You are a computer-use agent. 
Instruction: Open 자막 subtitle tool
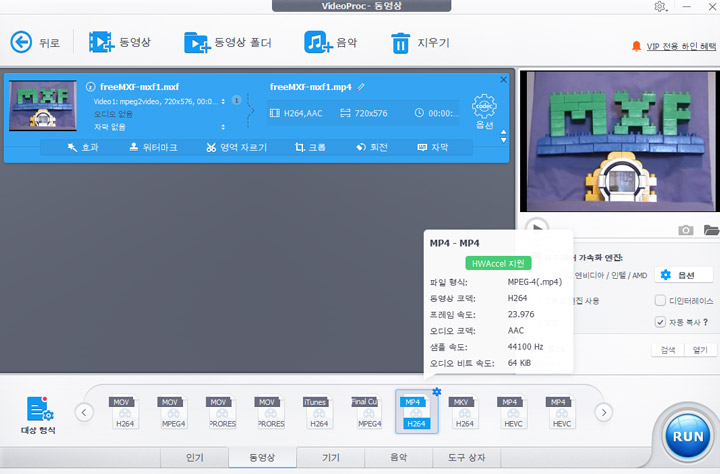[x=433, y=147]
